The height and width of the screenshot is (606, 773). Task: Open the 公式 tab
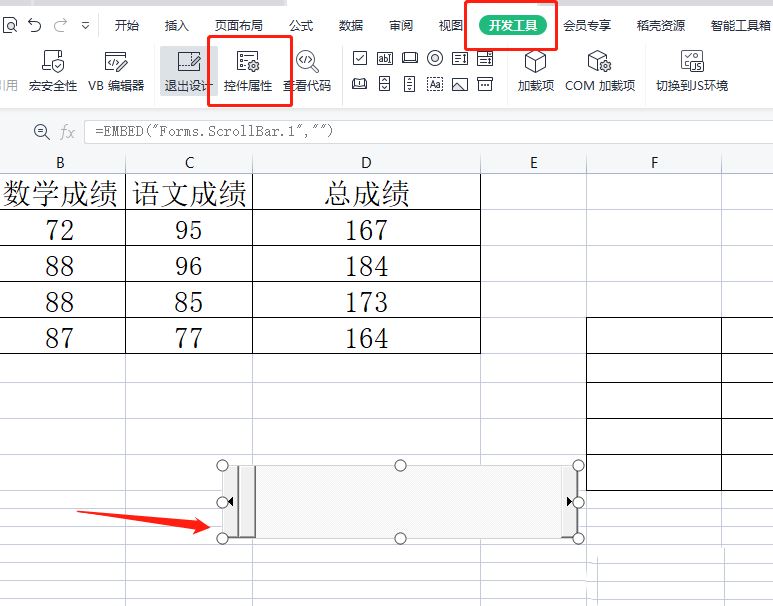point(301,25)
